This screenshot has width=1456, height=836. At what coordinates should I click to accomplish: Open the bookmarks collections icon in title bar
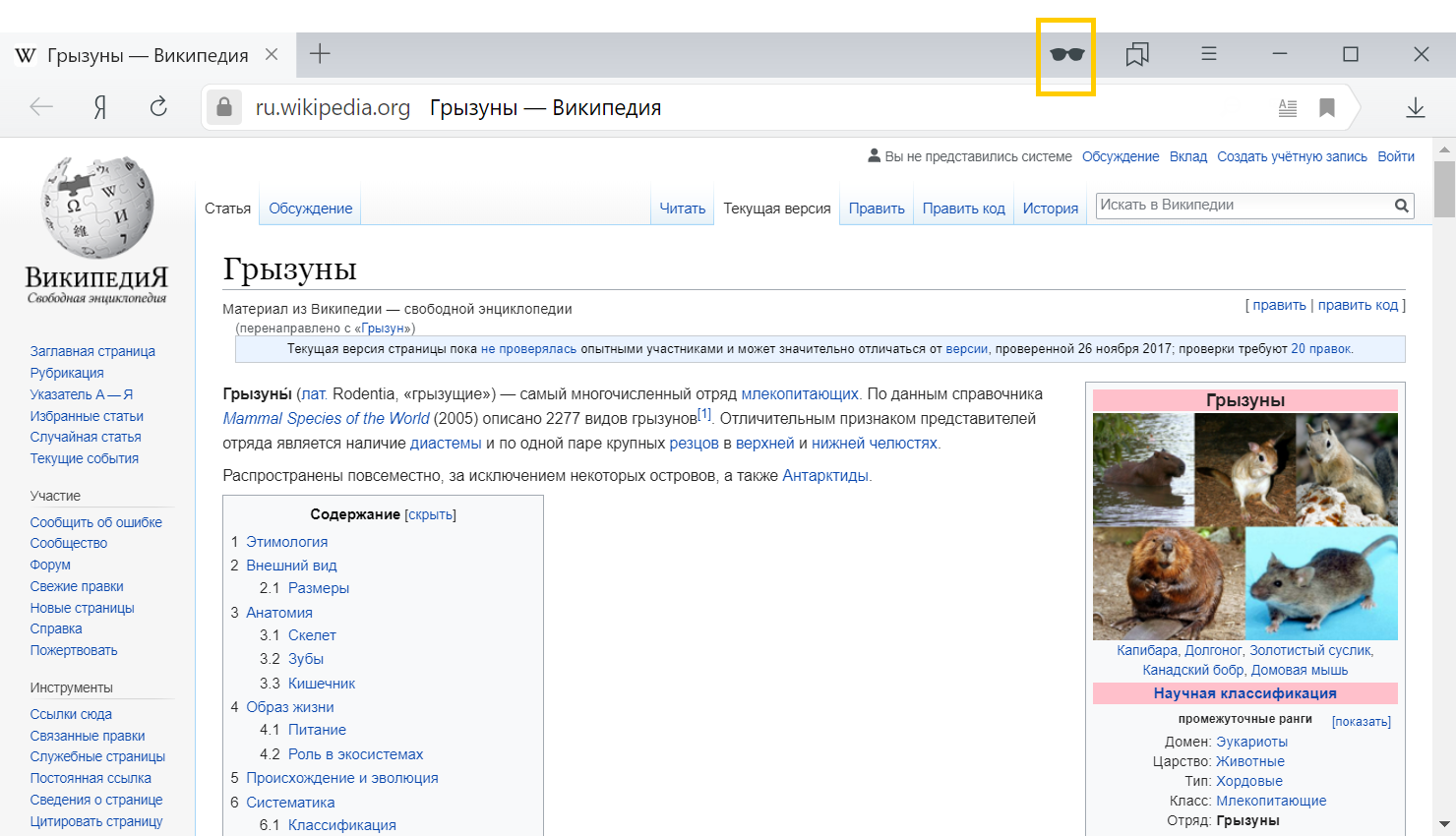[1137, 55]
